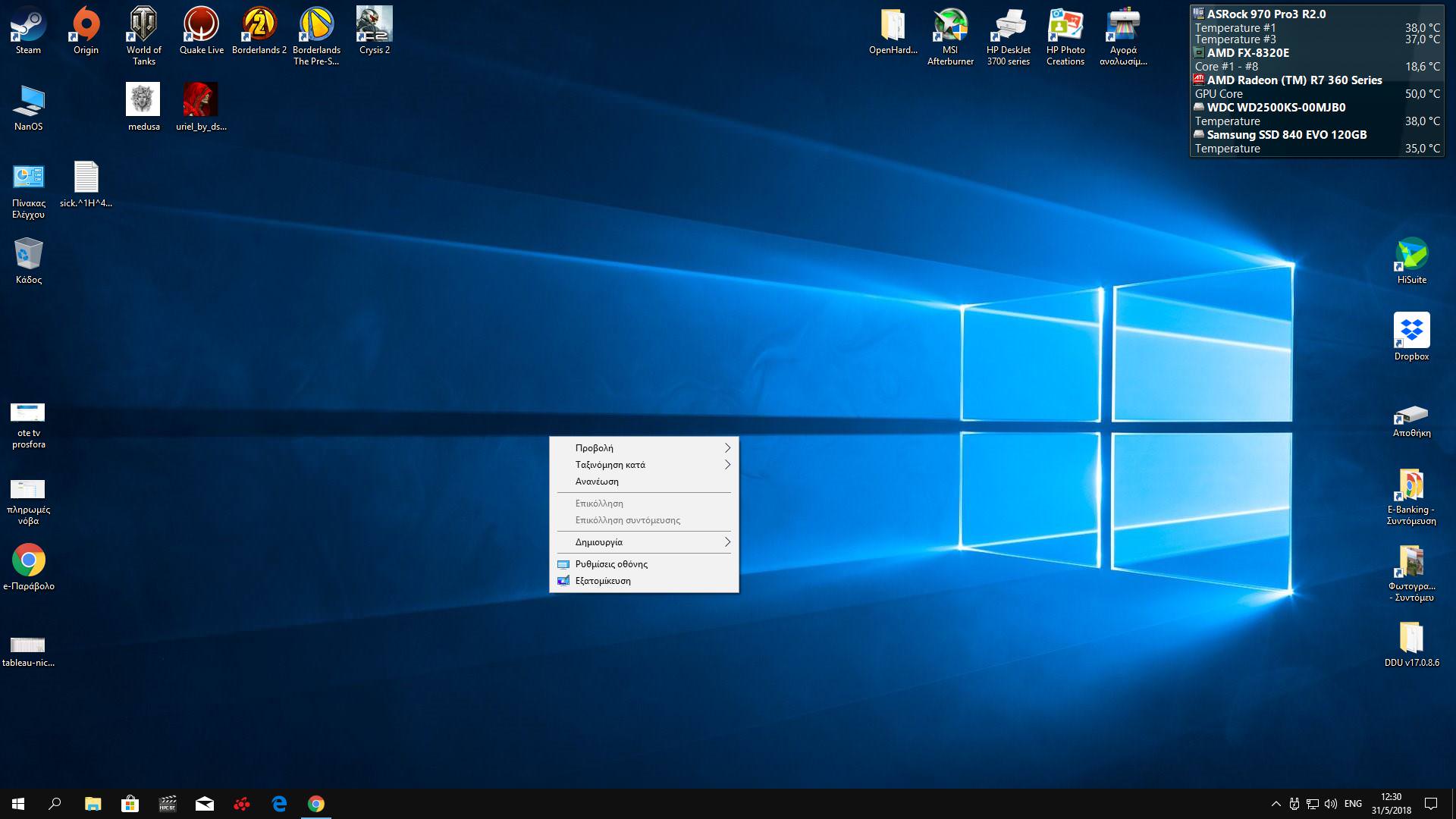
Task: Select the World of Tanks shortcut
Action: (143, 36)
